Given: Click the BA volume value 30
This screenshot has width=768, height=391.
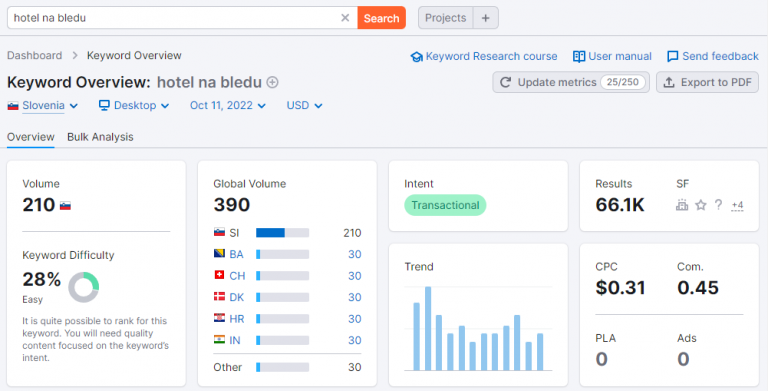Looking at the screenshot, I should [x=355, y=254].
